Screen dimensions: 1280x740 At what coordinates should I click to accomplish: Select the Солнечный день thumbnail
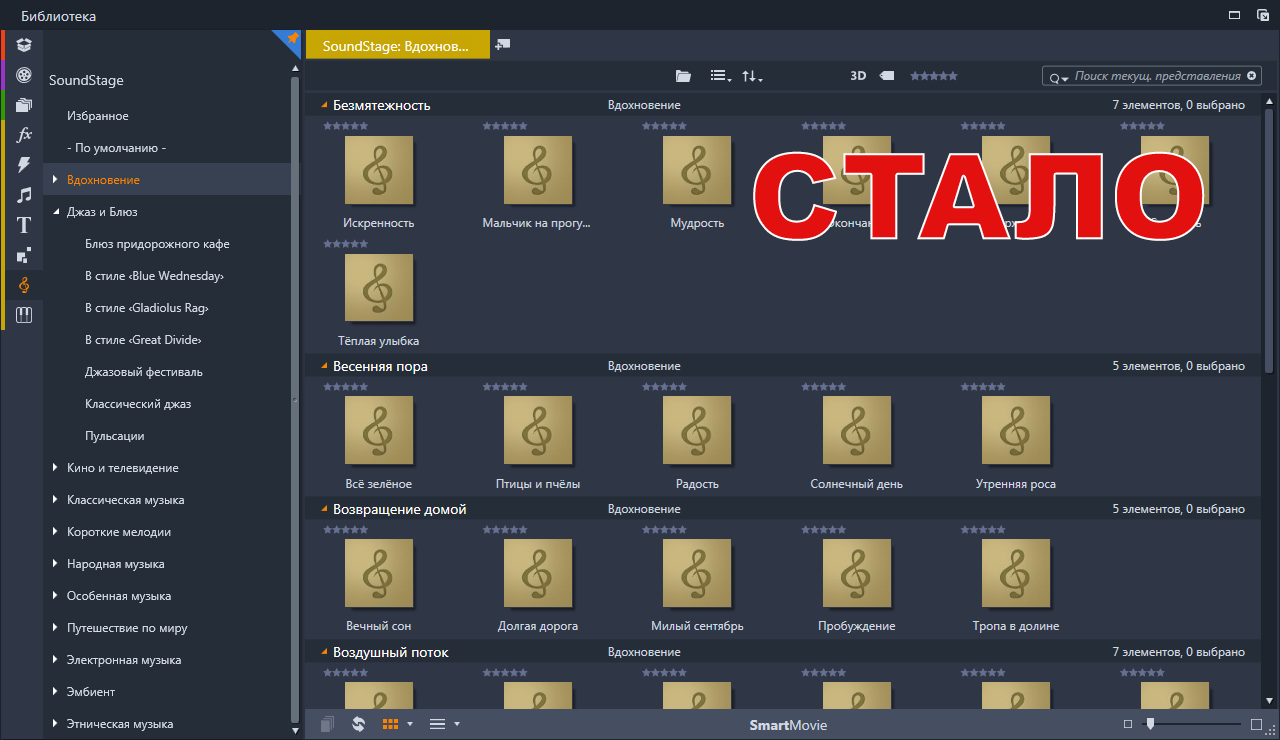tap(857, 431)
